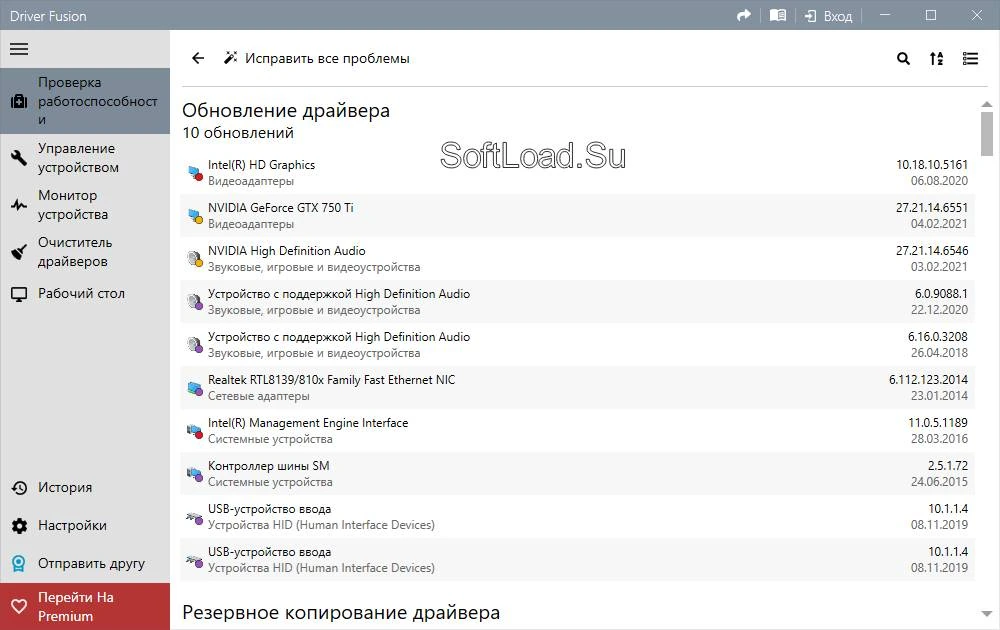Select Realtek RTL8139/810x Ethernet NIC name
1000x630 pixels.
point(332,380)
